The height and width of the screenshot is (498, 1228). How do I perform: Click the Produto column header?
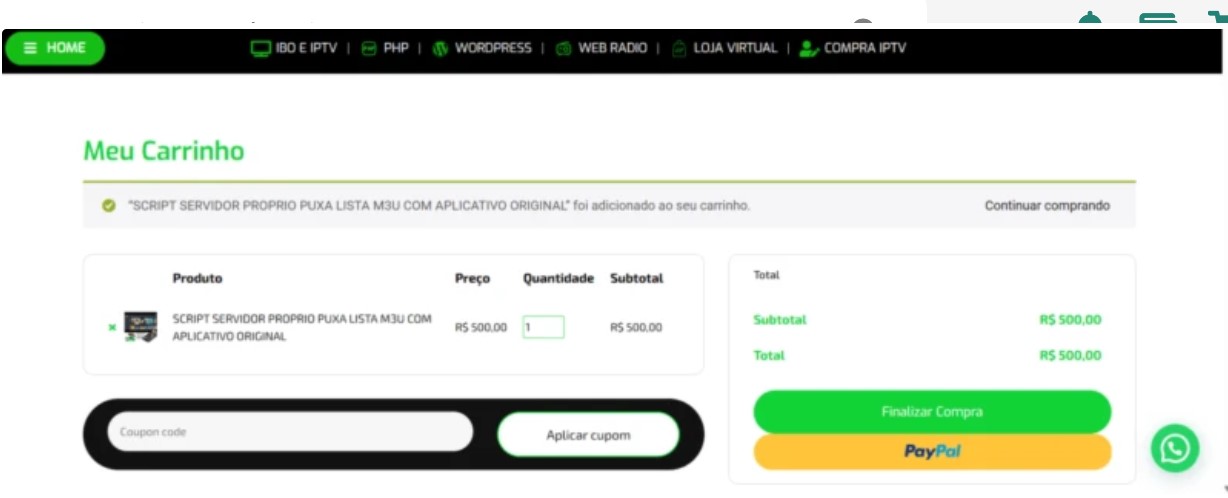[x=197, y=278]
